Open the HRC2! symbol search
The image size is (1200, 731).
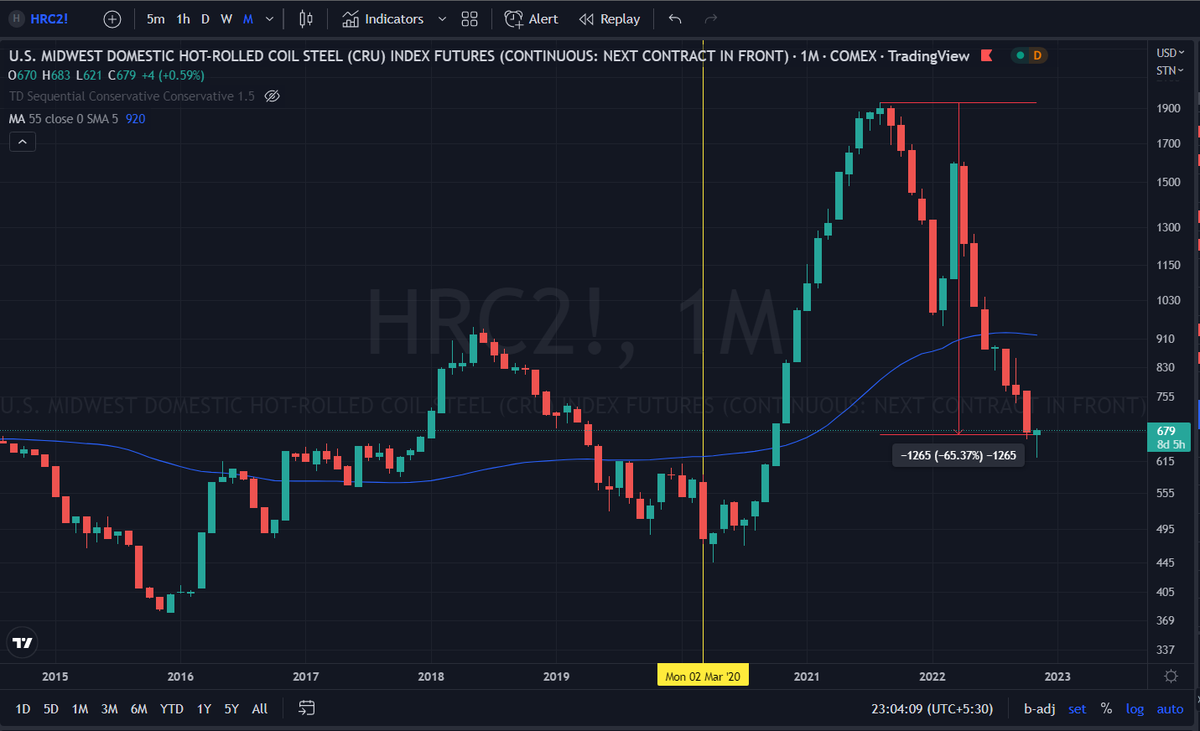point(49,19)
